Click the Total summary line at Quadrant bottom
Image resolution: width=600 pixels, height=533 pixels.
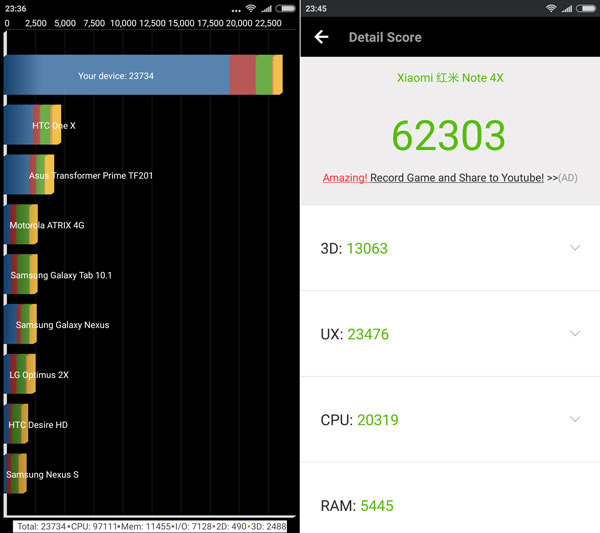coord(152,526)
